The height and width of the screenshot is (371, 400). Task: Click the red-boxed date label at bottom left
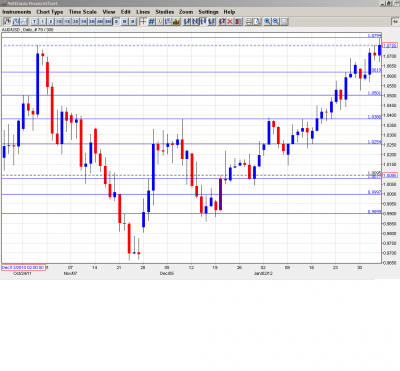click(x=23, y=267)
